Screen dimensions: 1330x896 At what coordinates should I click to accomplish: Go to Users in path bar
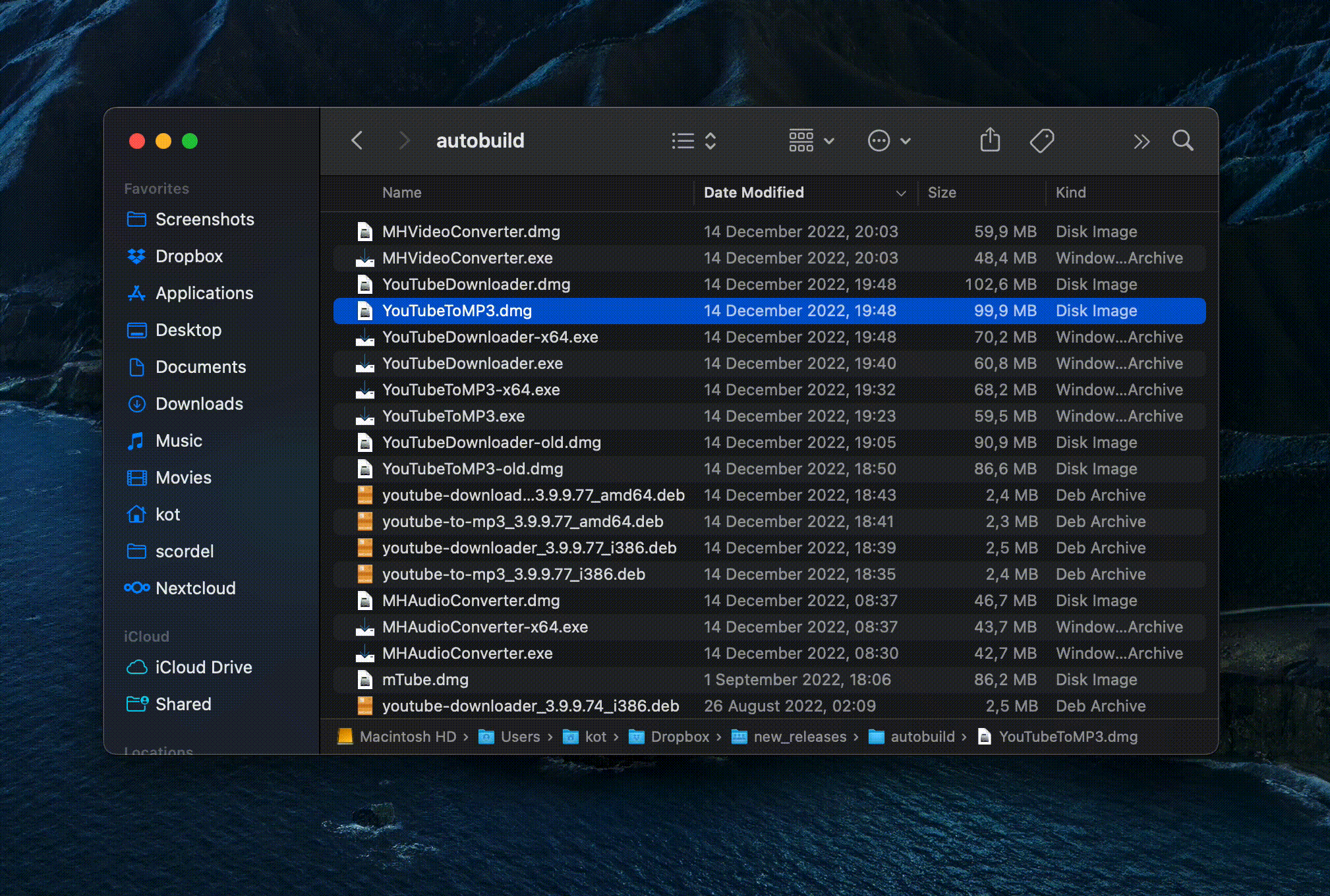[x=509, y=737]
